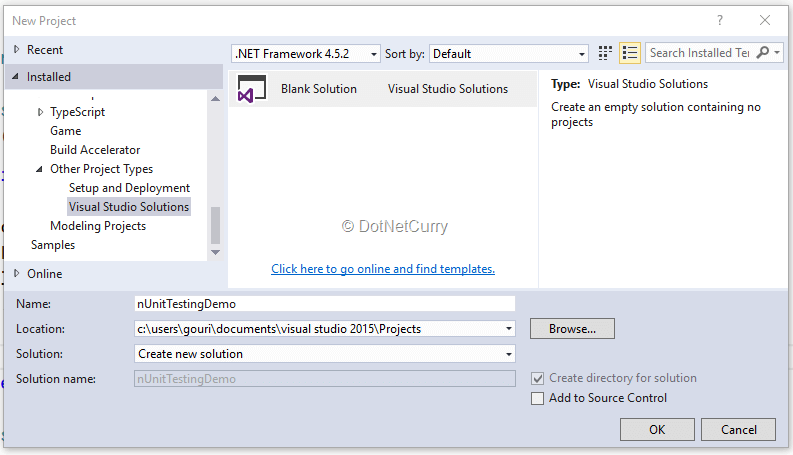793x455 pixels.
Task: Click the search magnifier icon
Action: click(x=762, y=53)
